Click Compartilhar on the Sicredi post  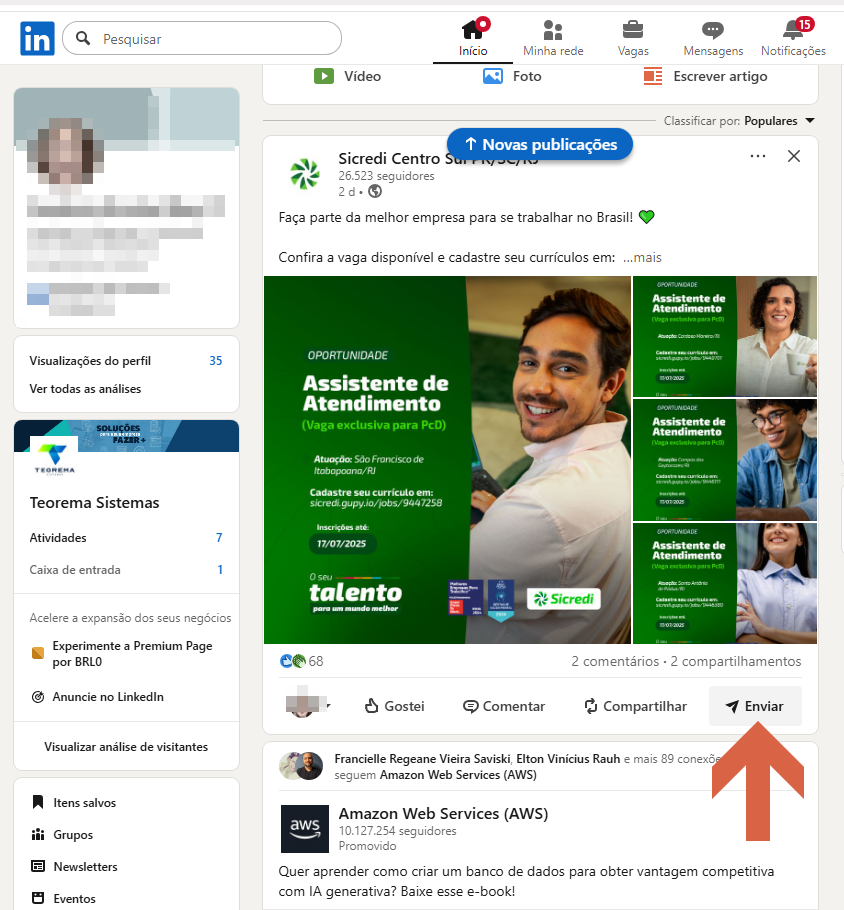point(635,706)
